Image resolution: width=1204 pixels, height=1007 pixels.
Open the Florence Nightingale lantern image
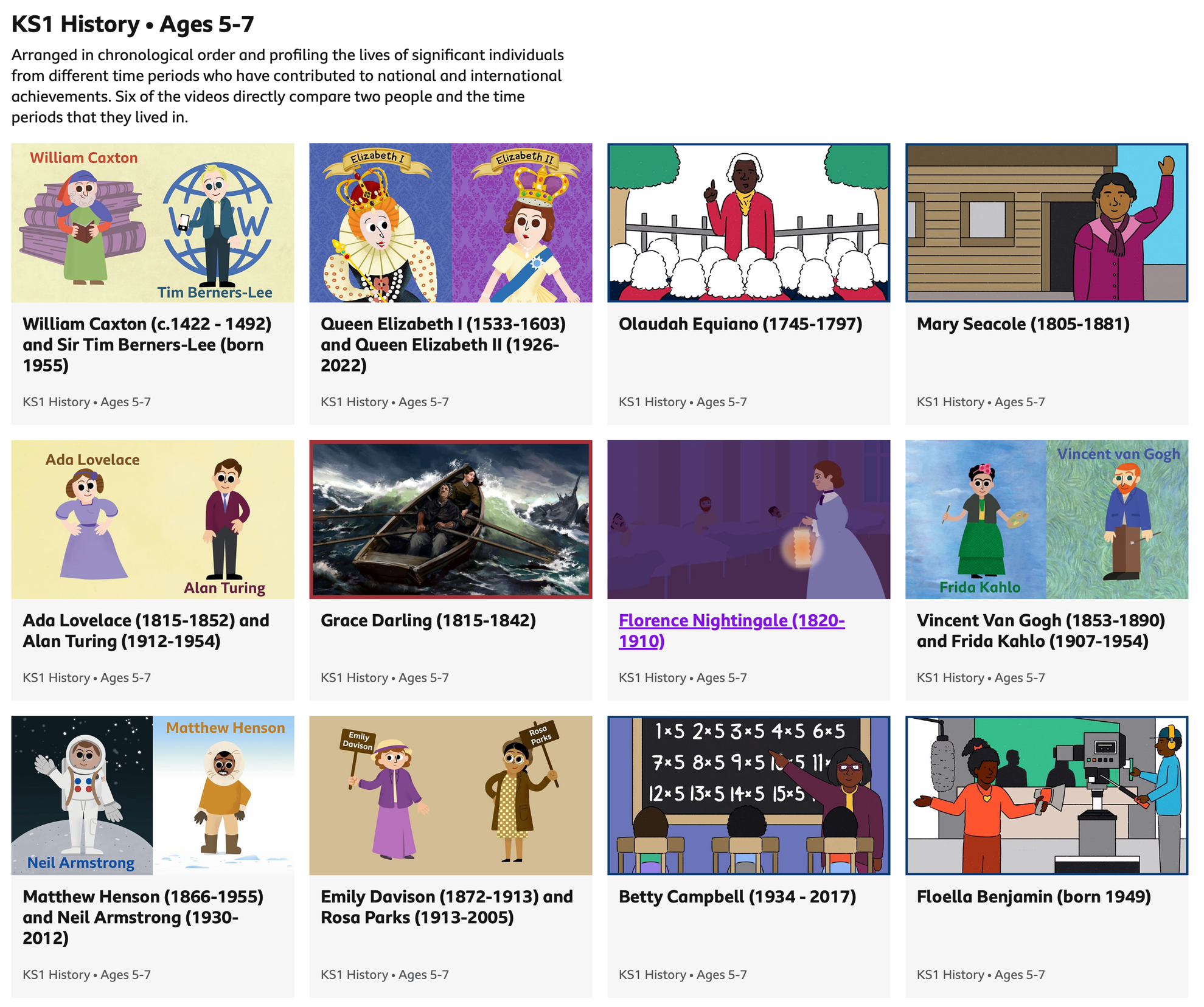749,520
